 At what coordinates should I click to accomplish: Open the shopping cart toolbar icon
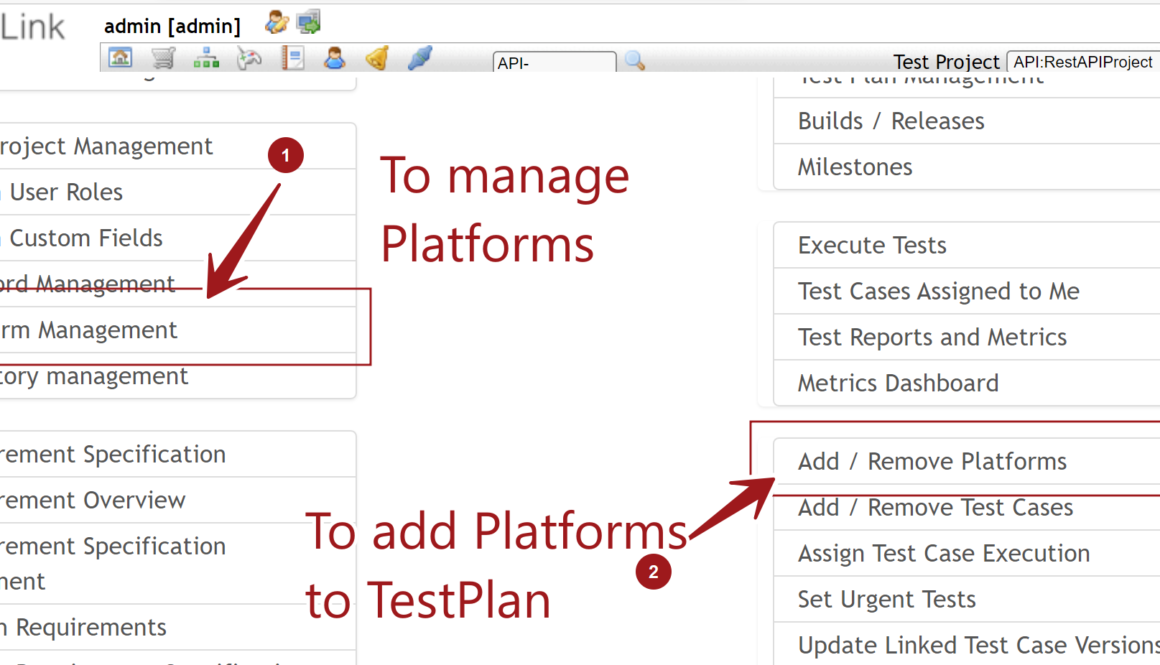[163, 58]
